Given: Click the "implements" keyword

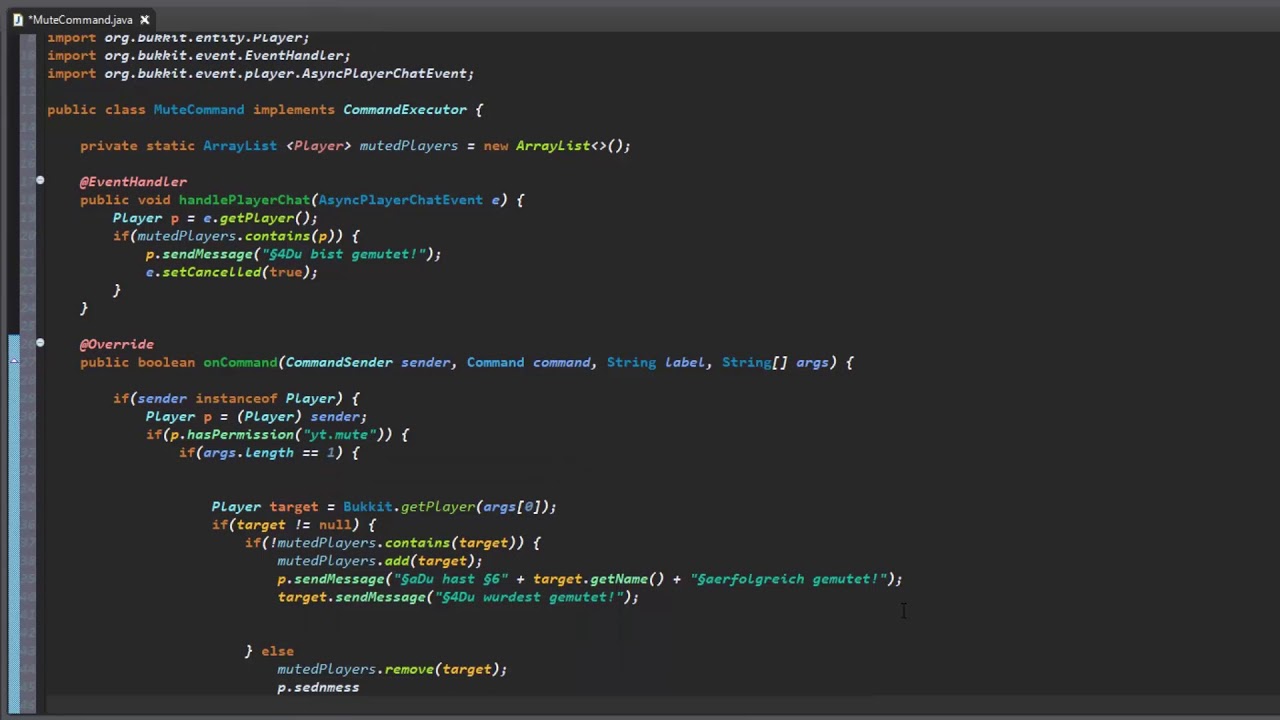Looking at the screenshot, I should pyautogui.click(x=294, y=110).
